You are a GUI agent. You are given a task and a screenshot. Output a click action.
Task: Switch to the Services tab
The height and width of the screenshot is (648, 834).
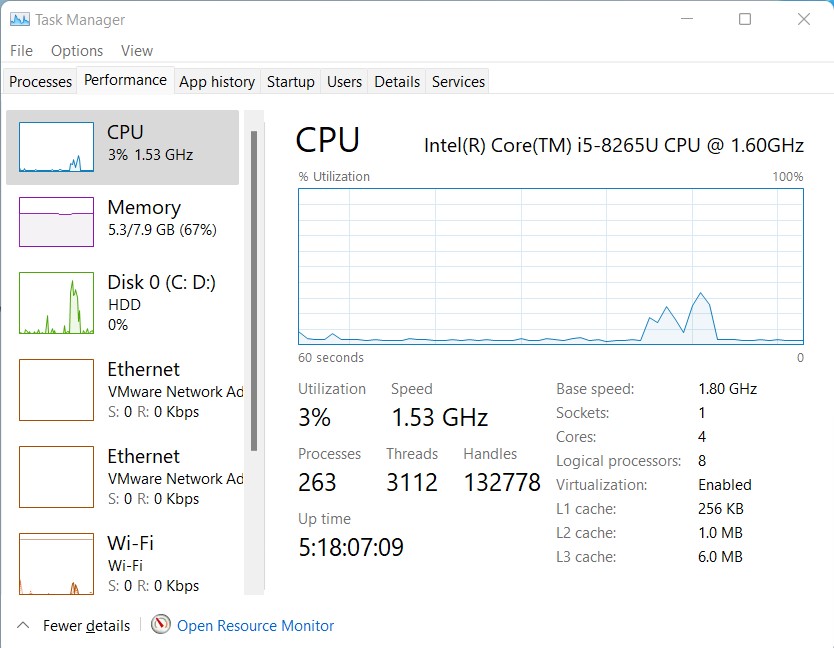(458, 81)
